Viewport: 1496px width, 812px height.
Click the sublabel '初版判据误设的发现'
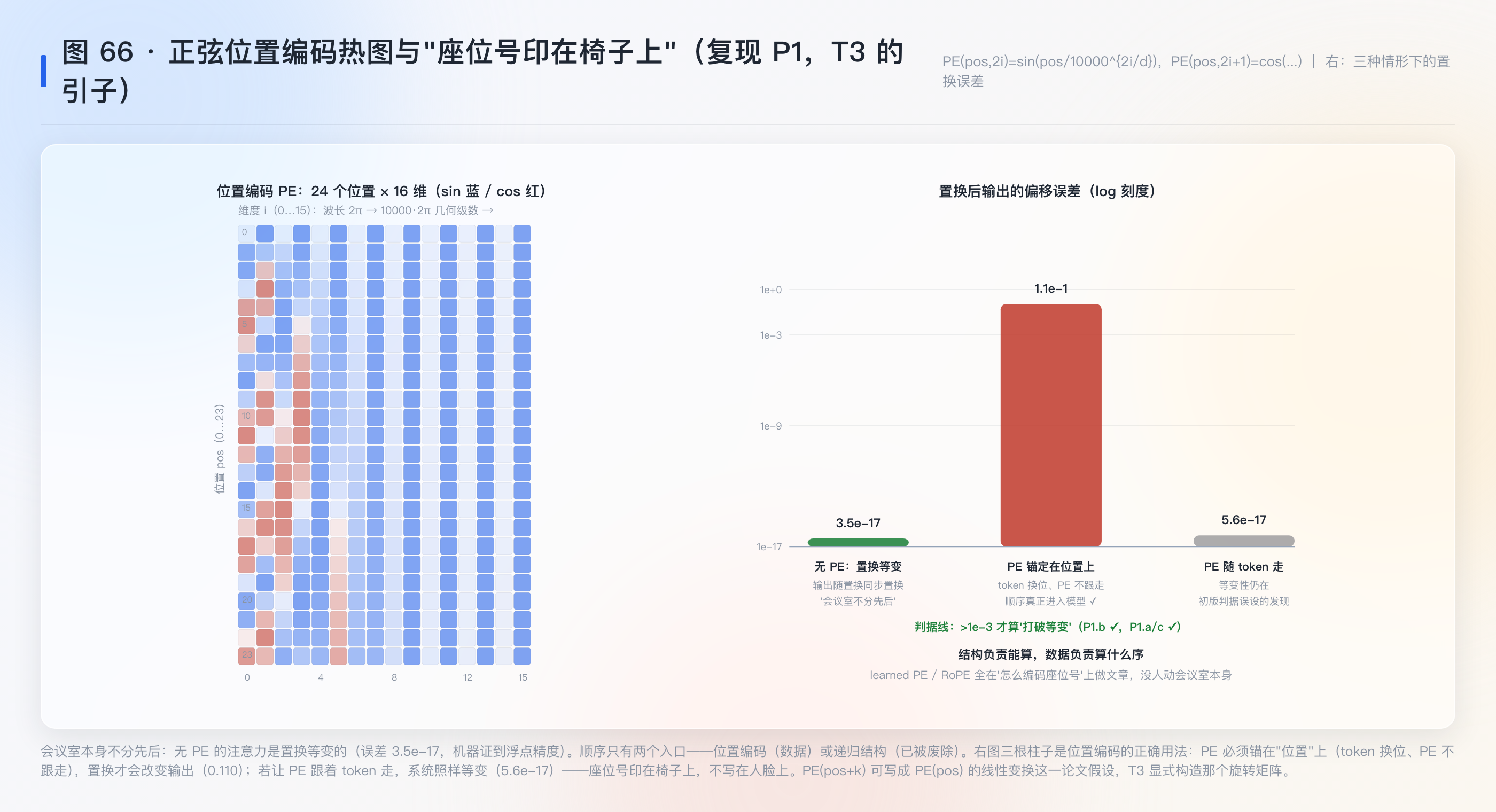pyautogui.click(x=1243, y=601)
